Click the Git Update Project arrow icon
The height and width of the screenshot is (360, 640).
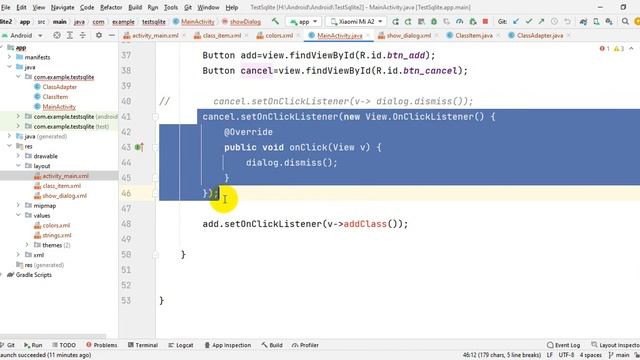(516, 21)
